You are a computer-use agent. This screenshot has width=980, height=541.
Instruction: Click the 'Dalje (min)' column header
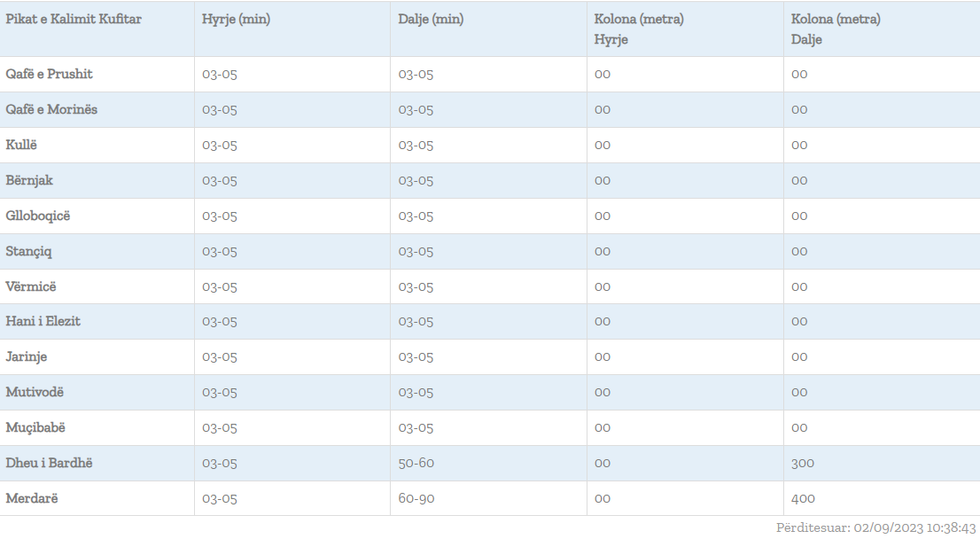click(431, 19)
